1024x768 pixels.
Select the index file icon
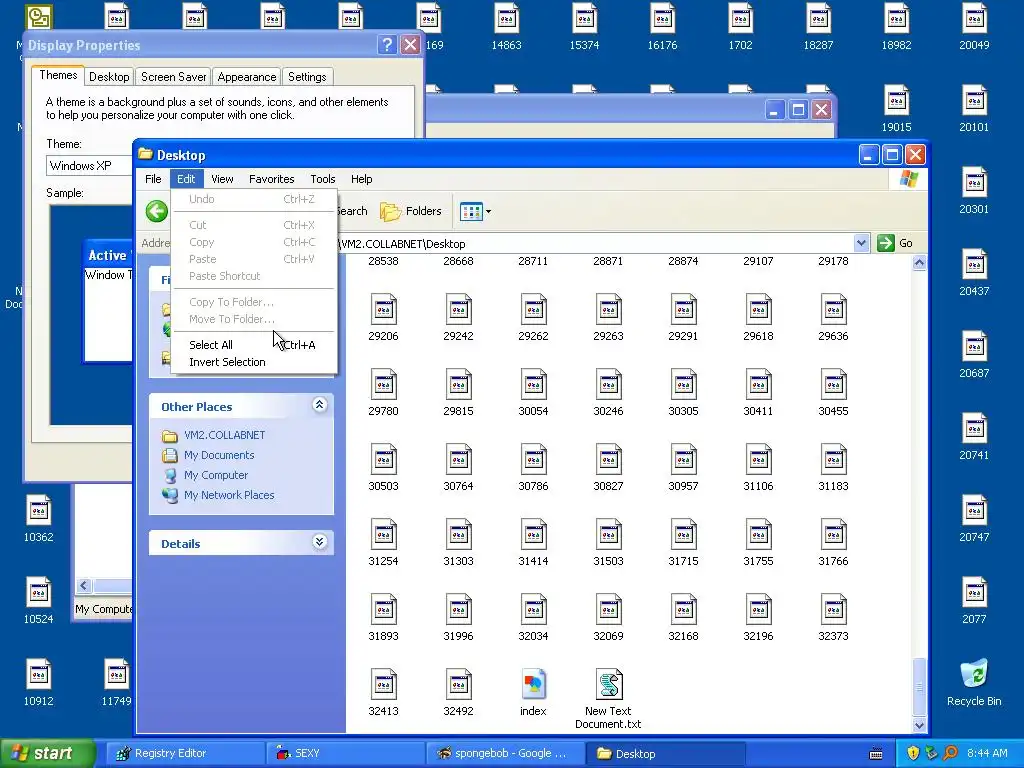pyautogui.click(x=534, y=686)
